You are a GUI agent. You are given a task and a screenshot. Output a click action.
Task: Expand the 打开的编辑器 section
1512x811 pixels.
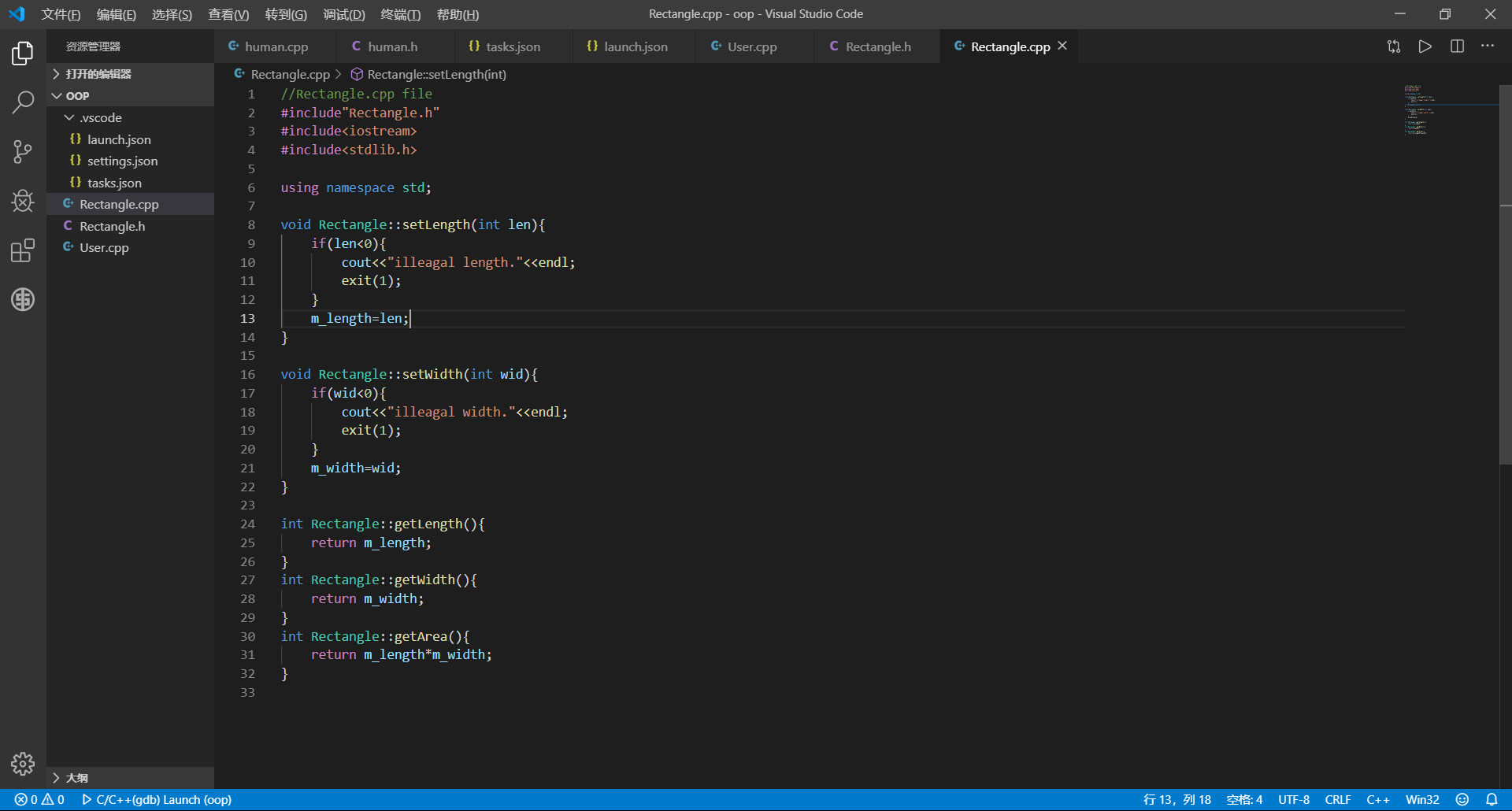98,74
